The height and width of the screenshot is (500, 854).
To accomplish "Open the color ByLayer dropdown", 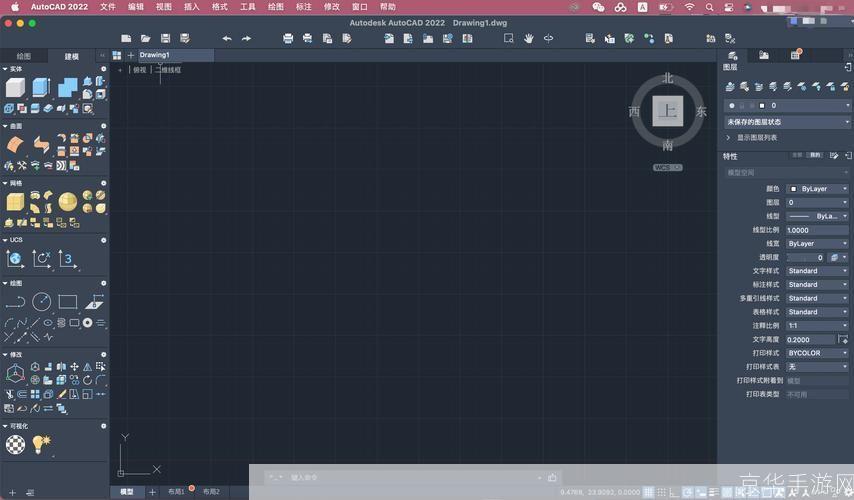I will pos(818,189).
